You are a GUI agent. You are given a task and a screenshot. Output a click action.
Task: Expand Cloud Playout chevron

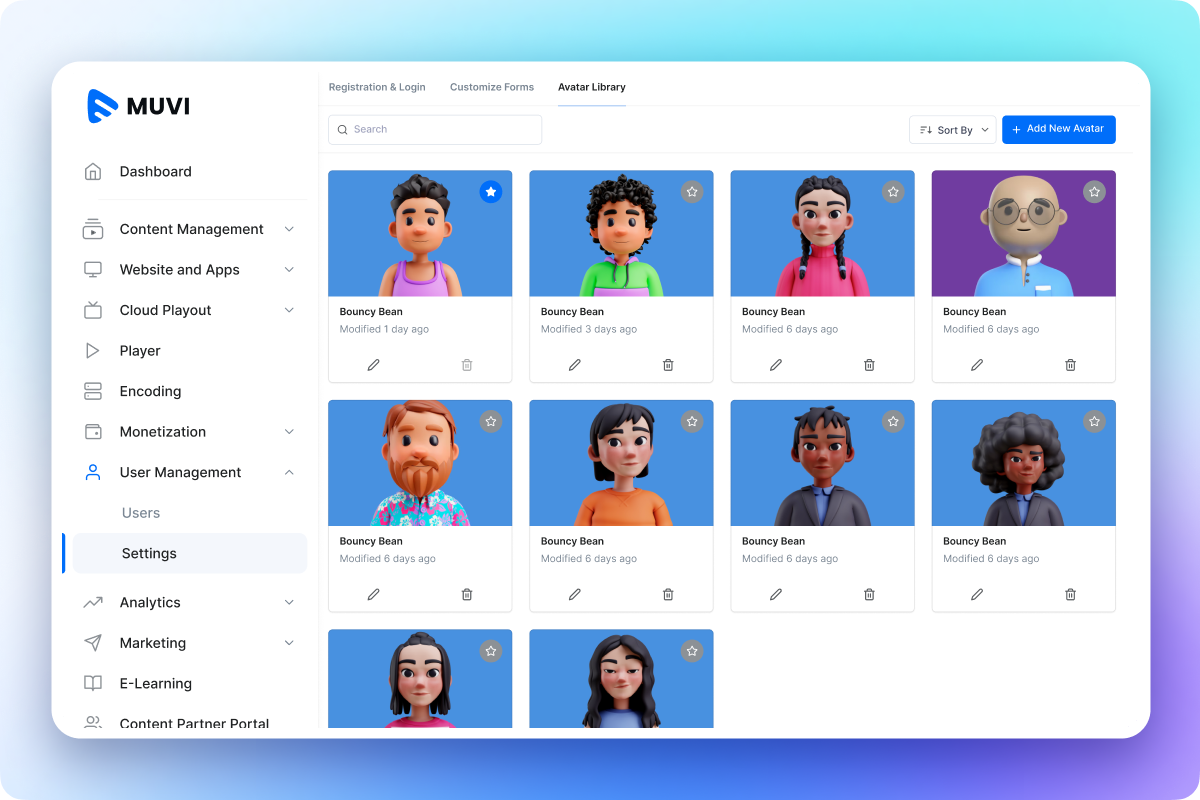point(289,310)
